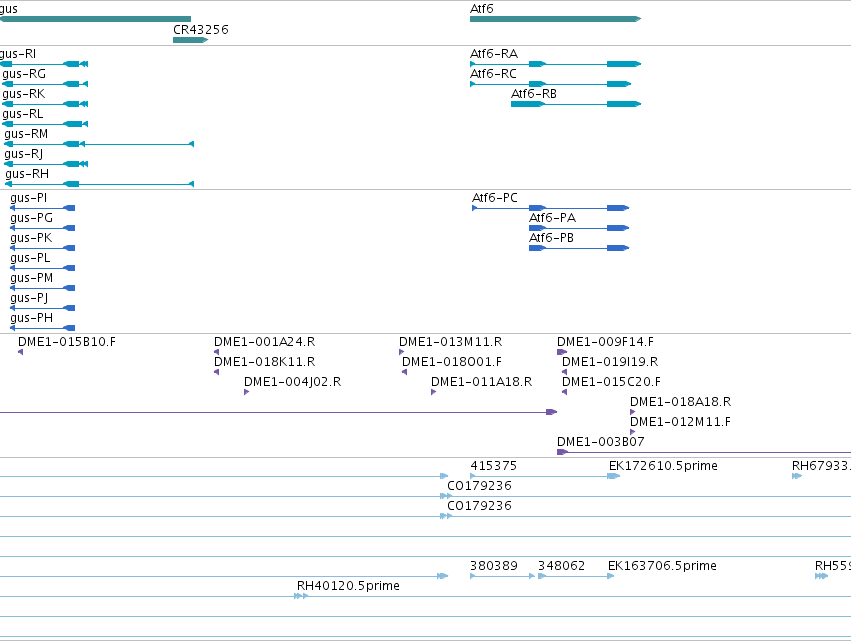Select transcript Atf6-RA

pos(555,64)
